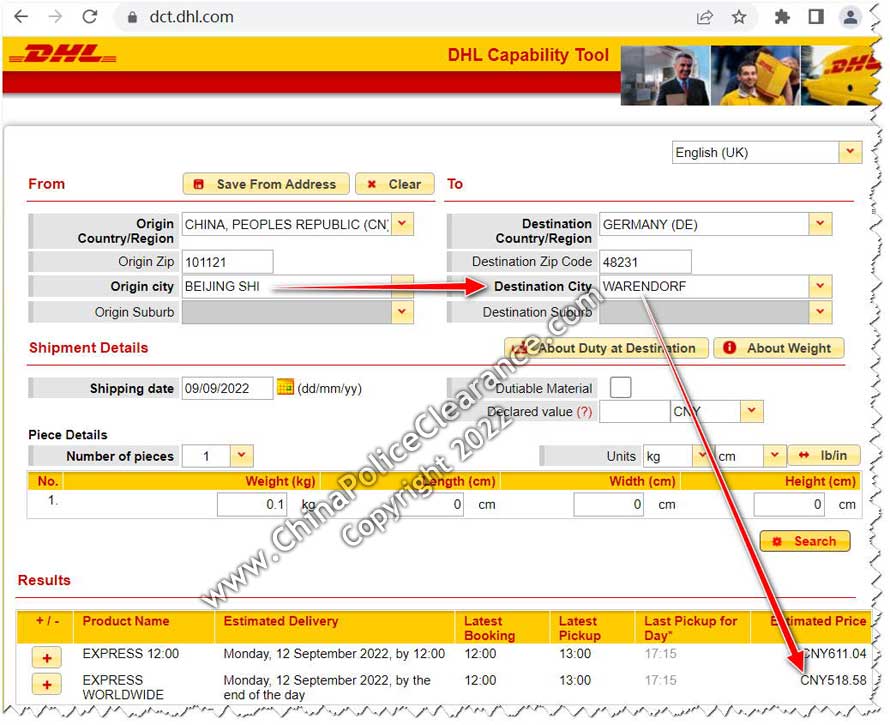
Task: Expand EXPRESS 12:00 result with plus
Action: (47, 657)
